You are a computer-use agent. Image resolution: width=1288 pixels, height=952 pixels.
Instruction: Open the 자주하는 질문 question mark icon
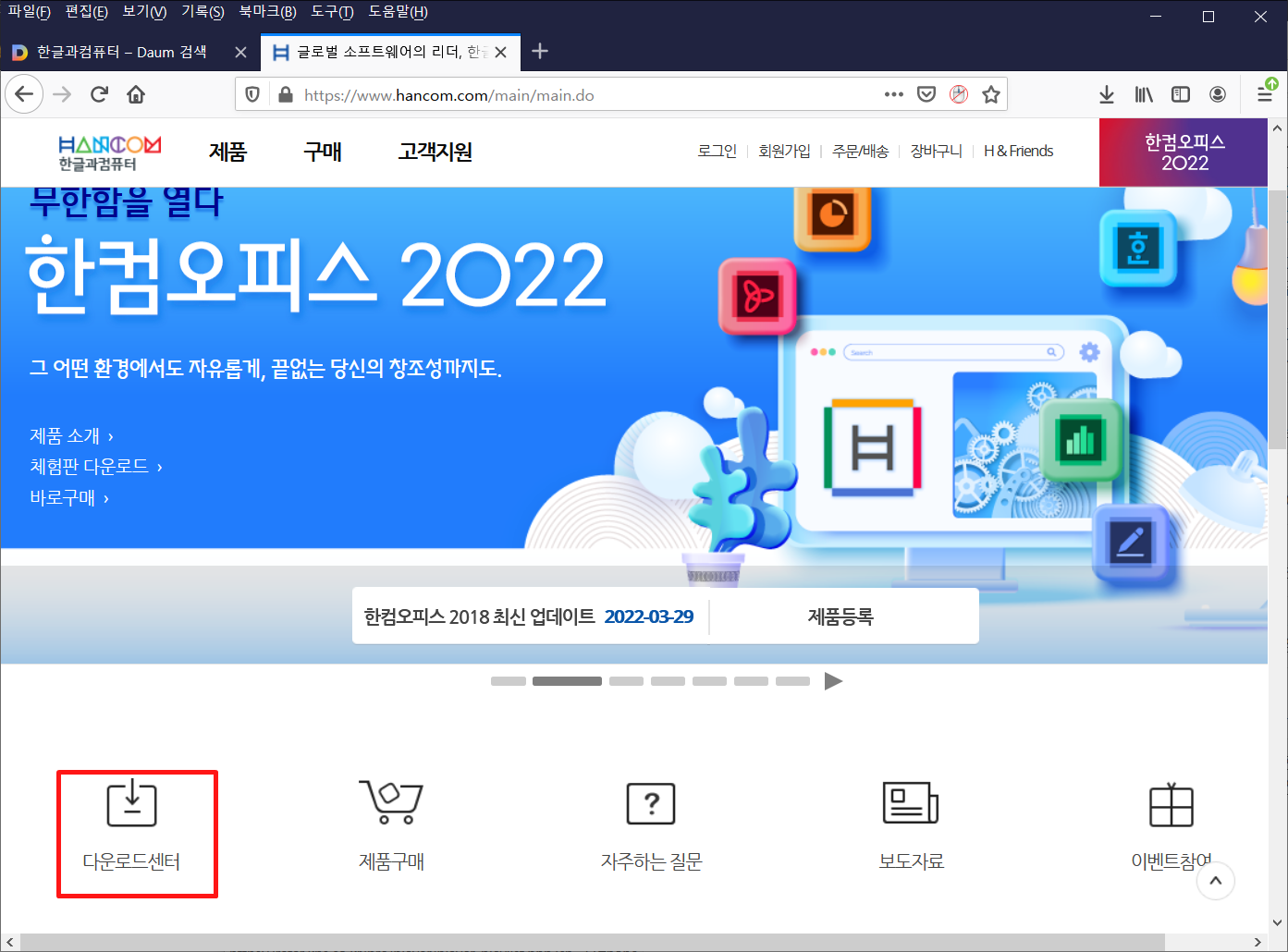[651, 803]
